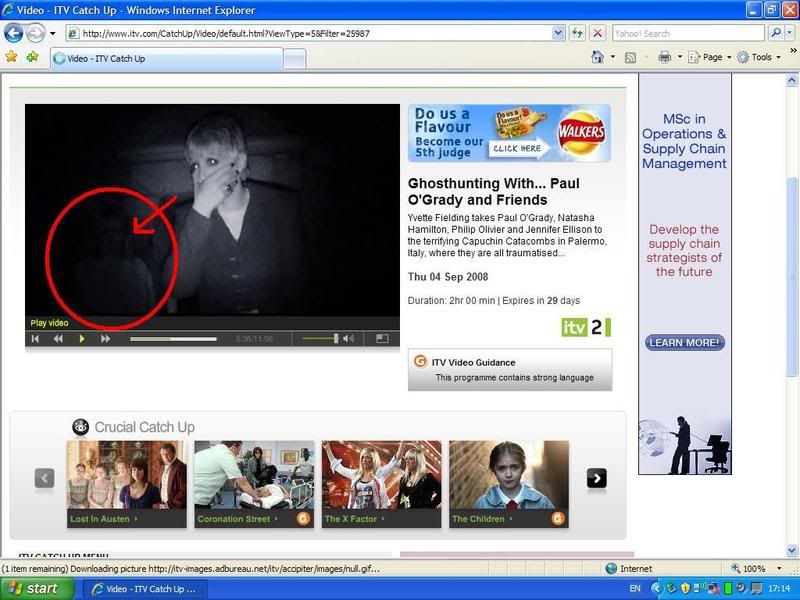
Task: Click the rewind button in video player
Action: click(x=58, y=339)
